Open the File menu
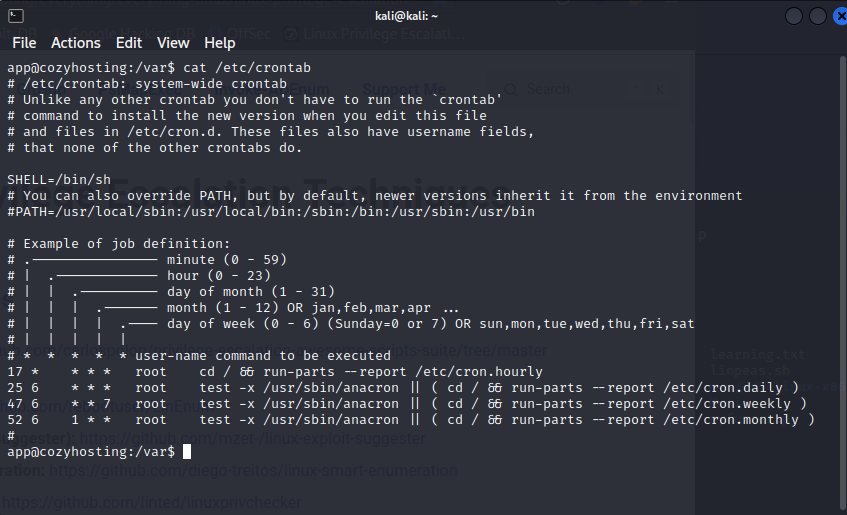Image resolution: width=847 pixels, height=515 pixels. [x=24, y=43]
